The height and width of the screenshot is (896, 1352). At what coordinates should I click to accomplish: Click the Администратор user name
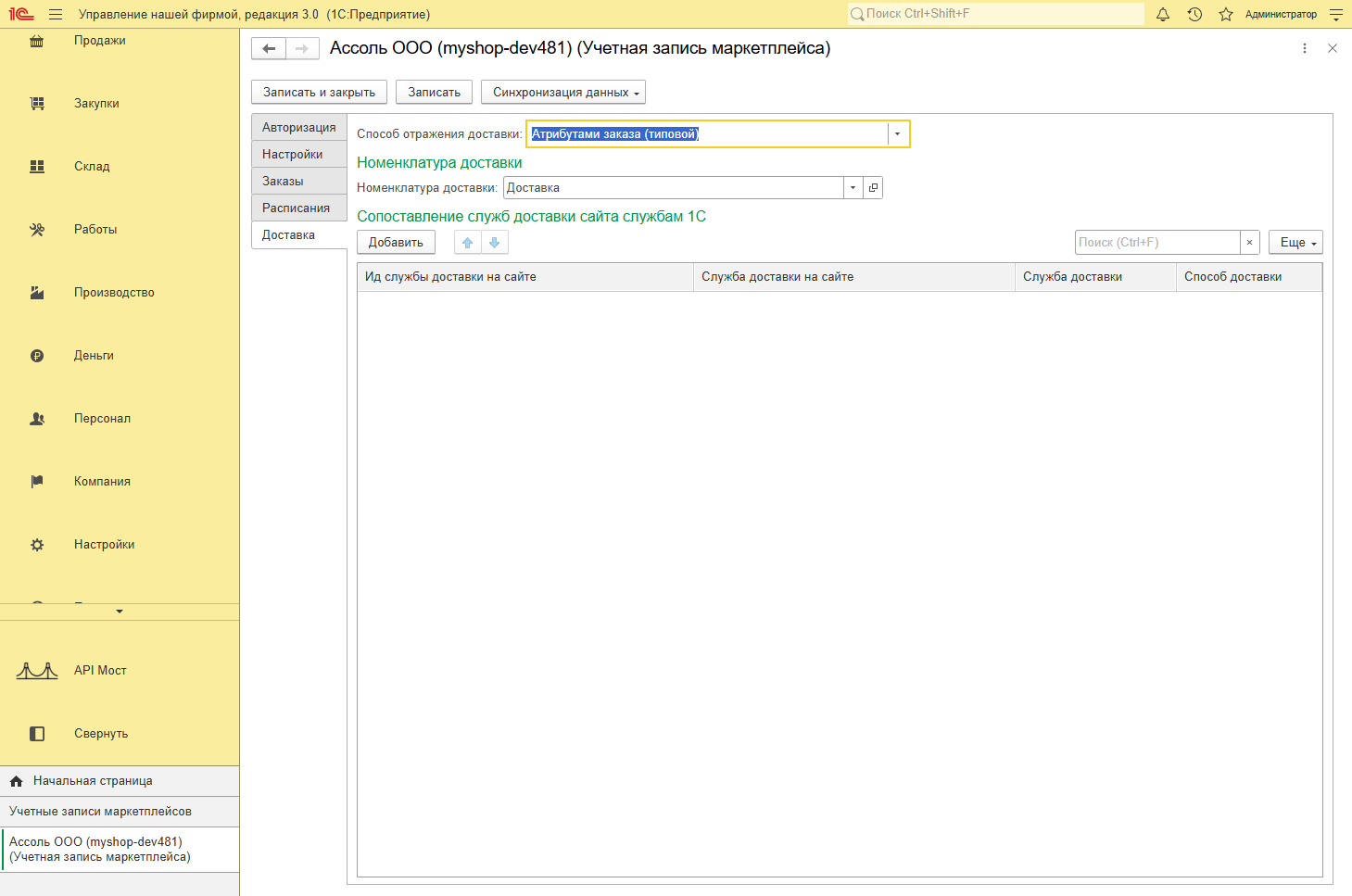[1281, 15]
